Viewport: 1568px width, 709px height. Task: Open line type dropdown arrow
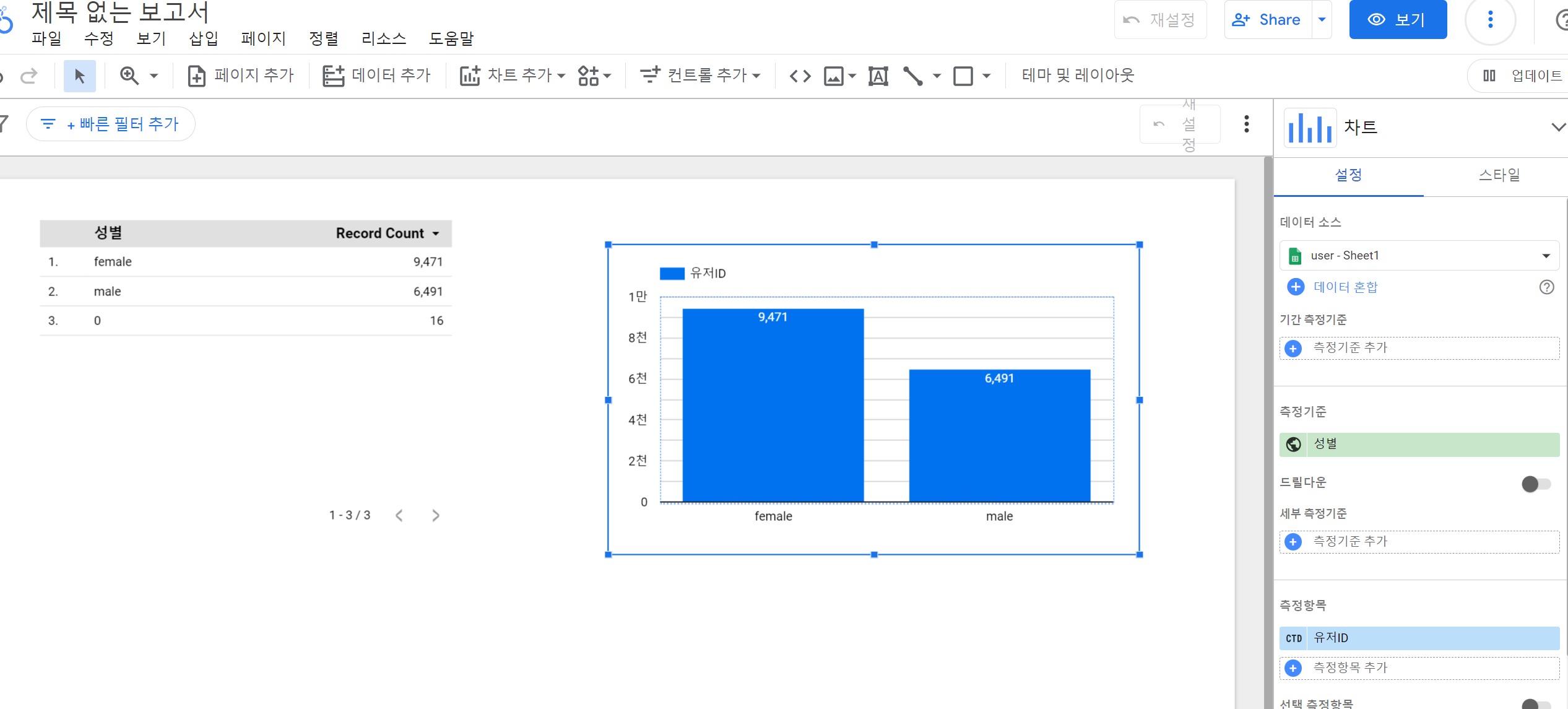point(937,76)
